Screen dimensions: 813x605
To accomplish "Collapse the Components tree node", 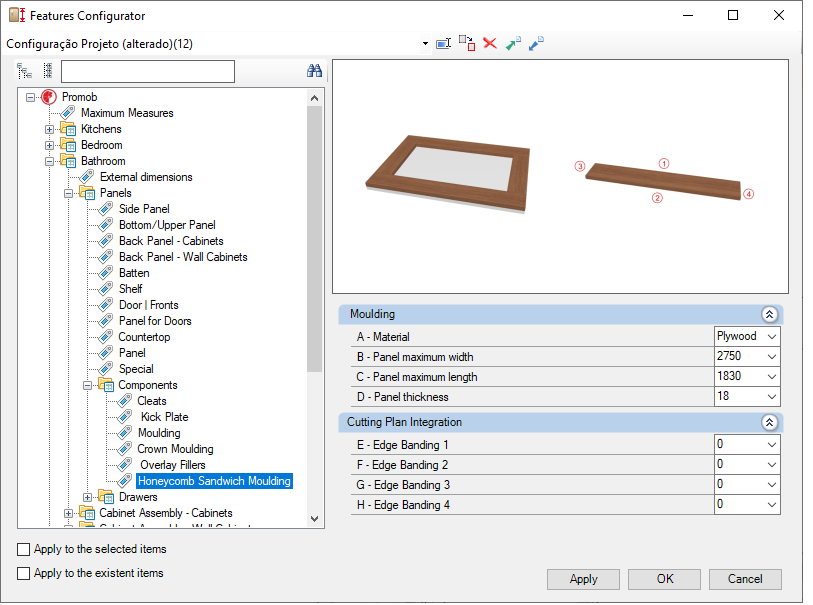I will [87, 385].
